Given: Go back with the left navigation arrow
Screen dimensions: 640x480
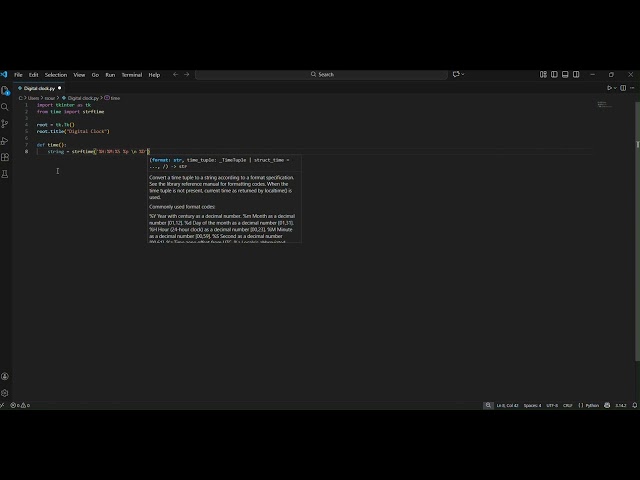Looking at the screenshot, I should coord(176,74).
